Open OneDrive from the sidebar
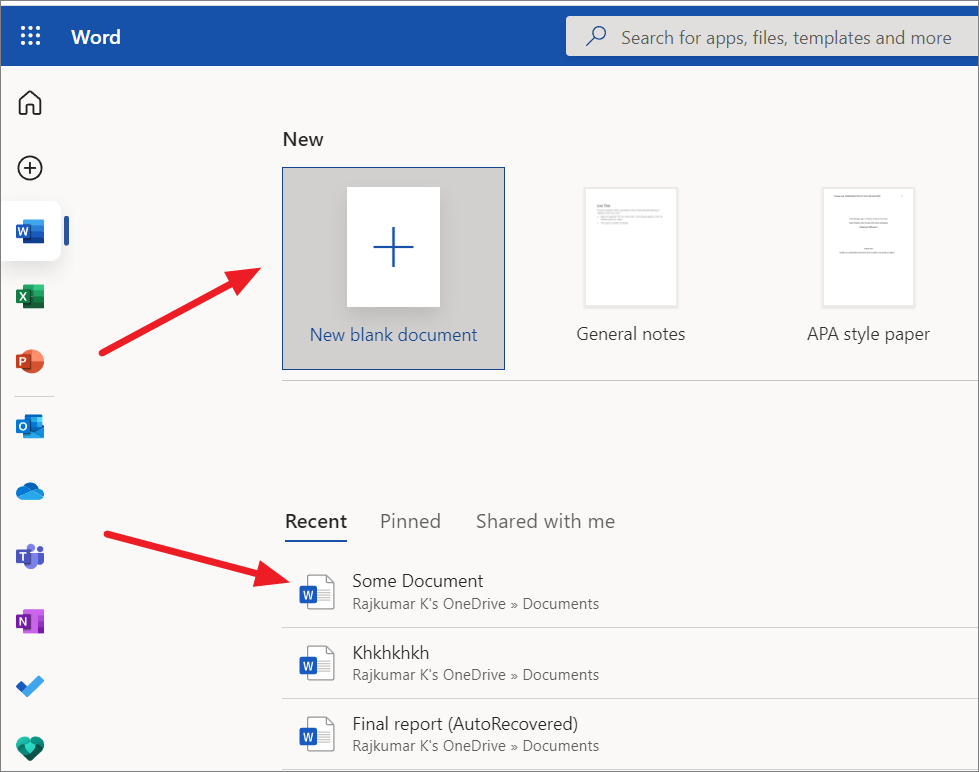 point(30,490)
